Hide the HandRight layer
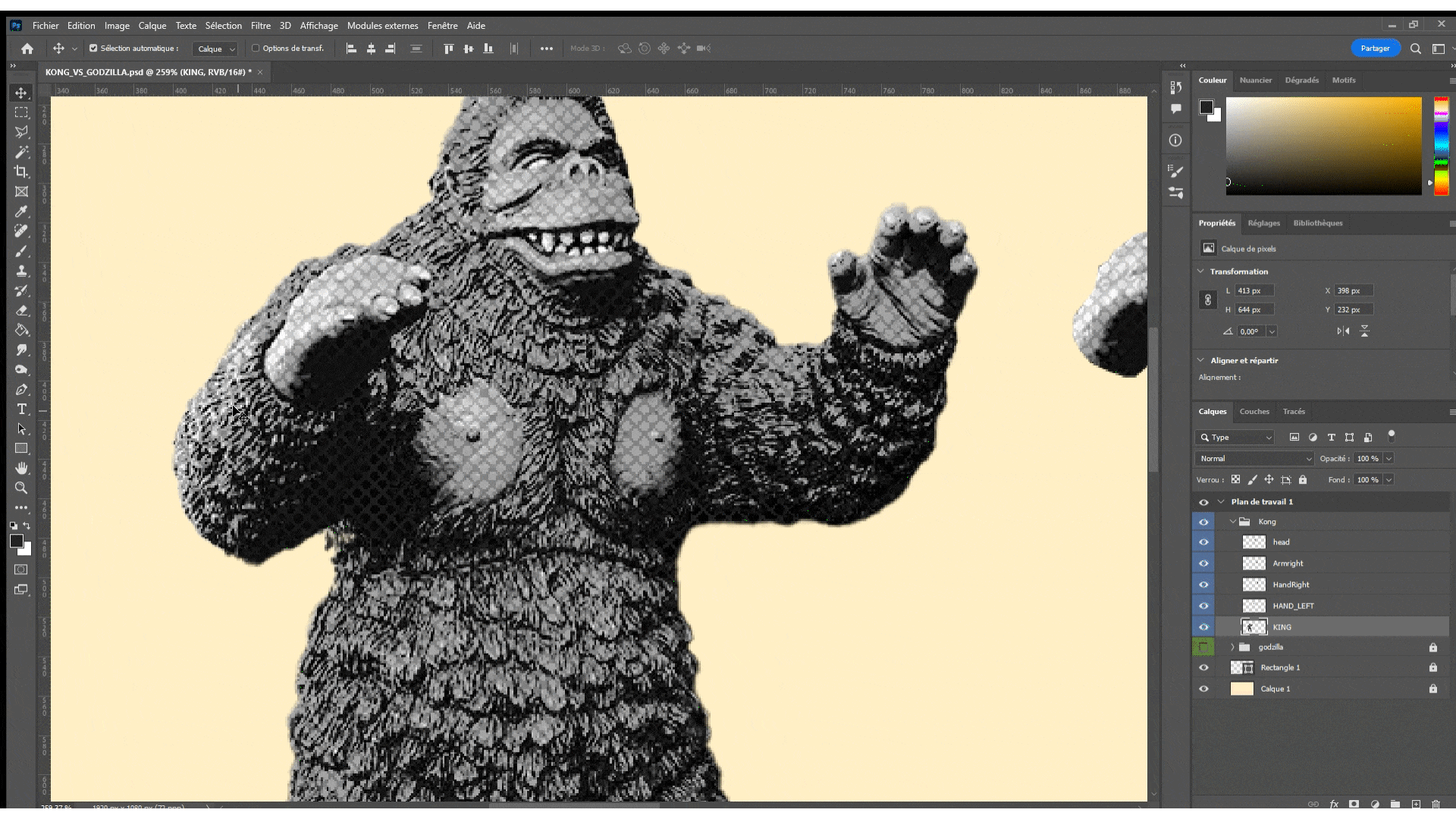This screenshot has width=1456, height=819. (x=1203, y=585)
